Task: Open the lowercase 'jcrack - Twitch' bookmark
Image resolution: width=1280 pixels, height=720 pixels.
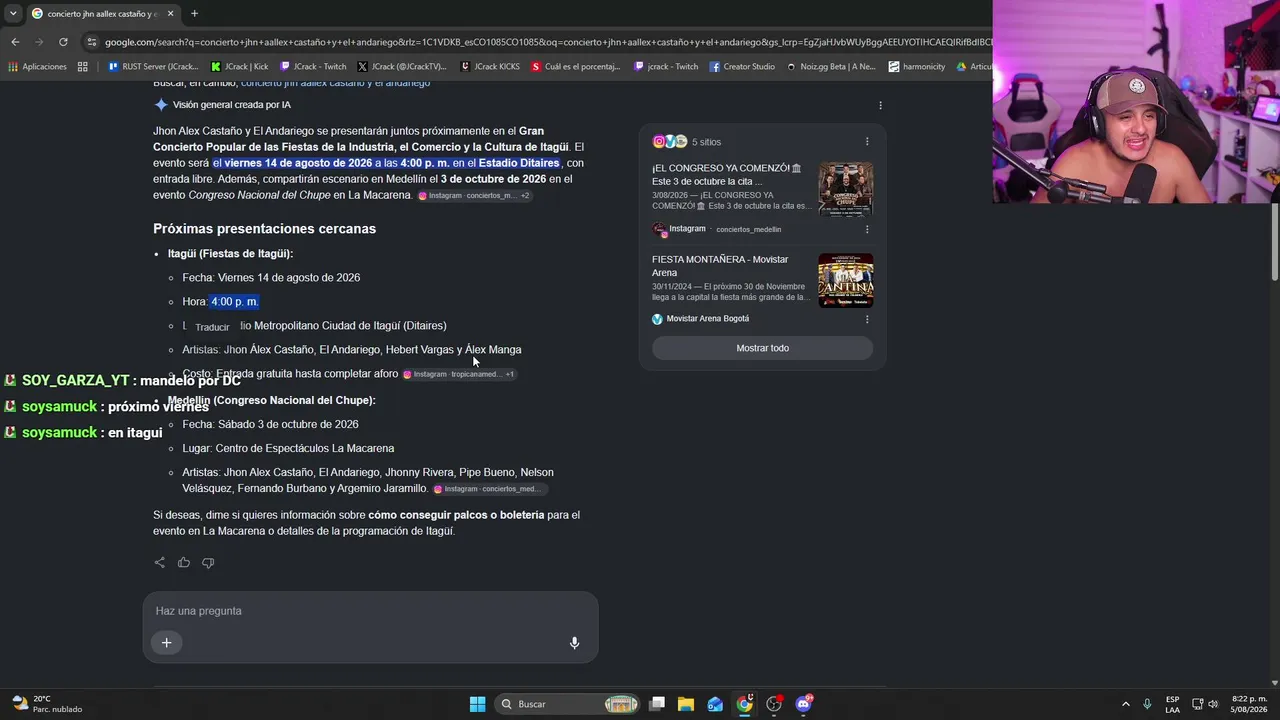Action: 666,67
